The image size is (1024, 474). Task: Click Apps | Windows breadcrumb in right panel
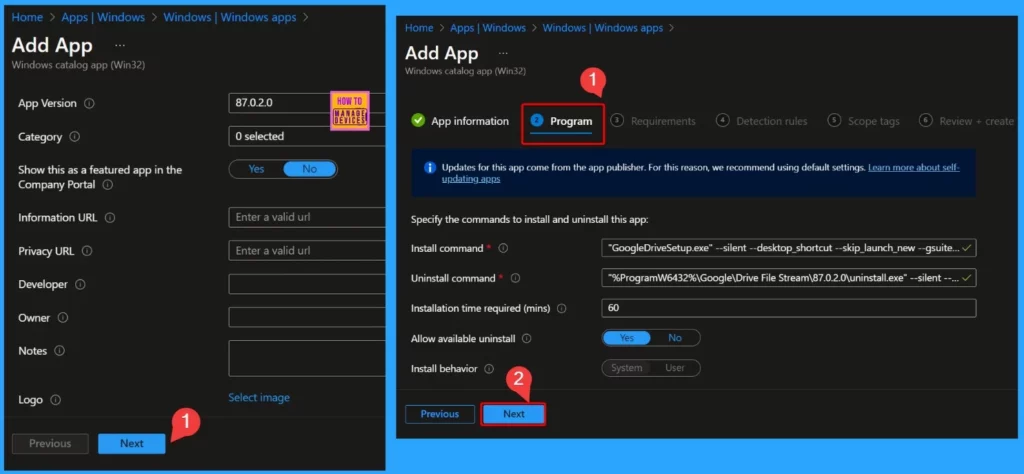click(x=488, y=28)
